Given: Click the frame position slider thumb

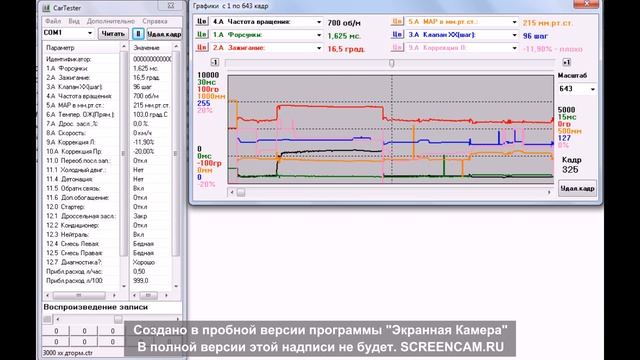Looking at the screenshot, I should tap(392, 63).
